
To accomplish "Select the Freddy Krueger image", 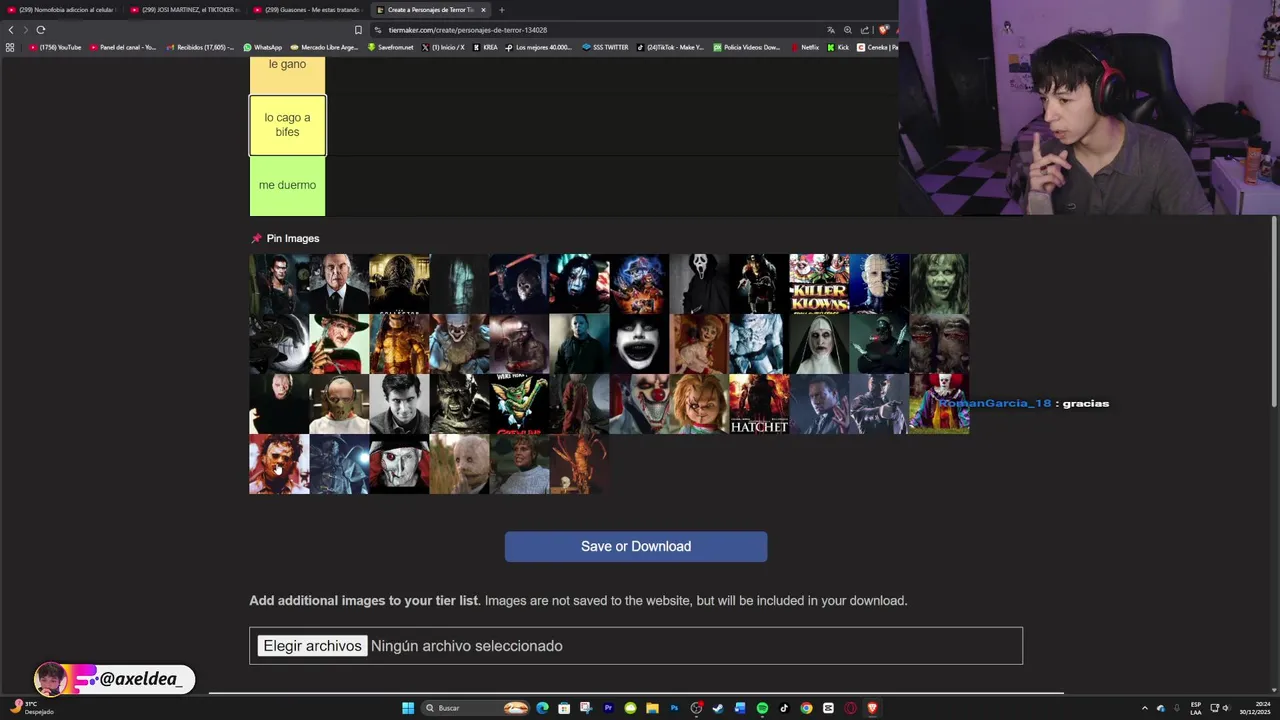I will 339,344.
